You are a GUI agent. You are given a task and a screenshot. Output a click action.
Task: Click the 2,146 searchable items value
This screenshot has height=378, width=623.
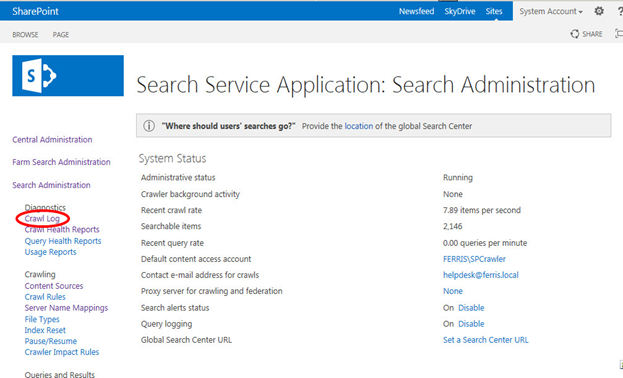click(453, 226)
